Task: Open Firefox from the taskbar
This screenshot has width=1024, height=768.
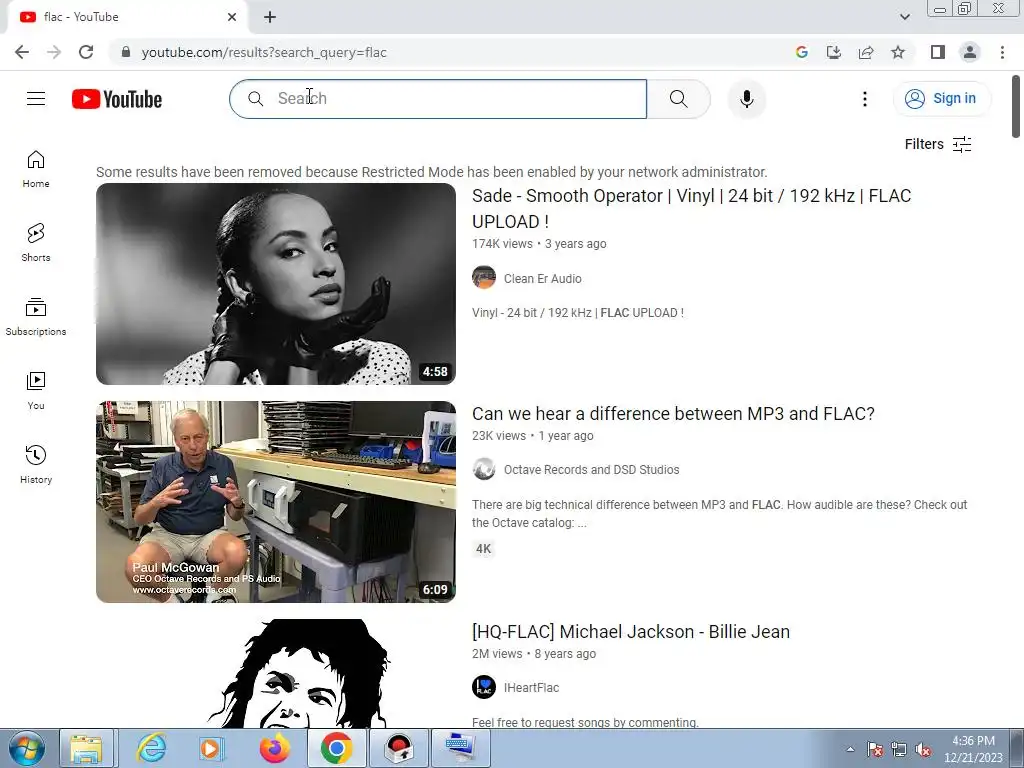Action: [x=274, y=748]
